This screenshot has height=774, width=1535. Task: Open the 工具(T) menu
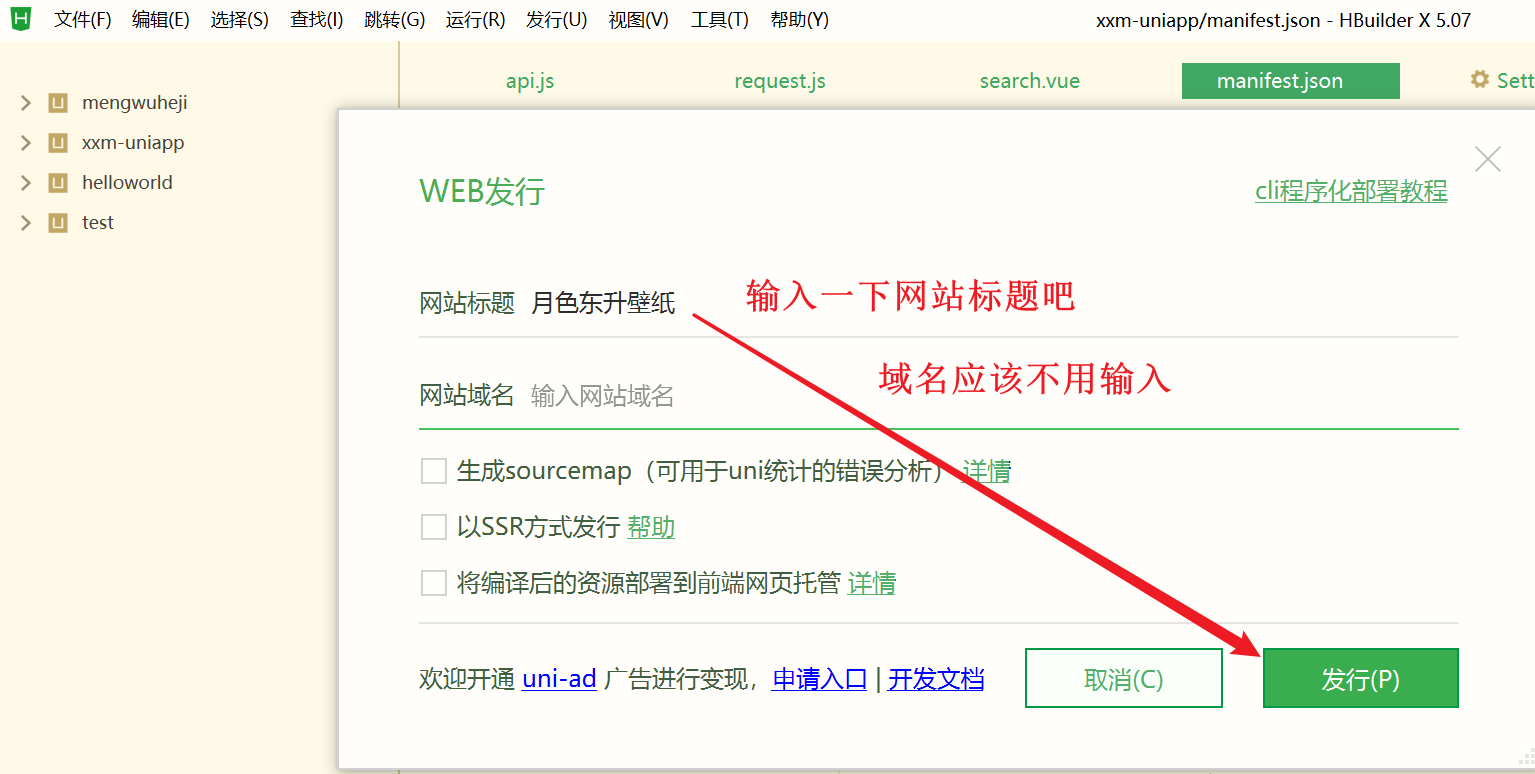pyautogui.click(x=720, y=20)
